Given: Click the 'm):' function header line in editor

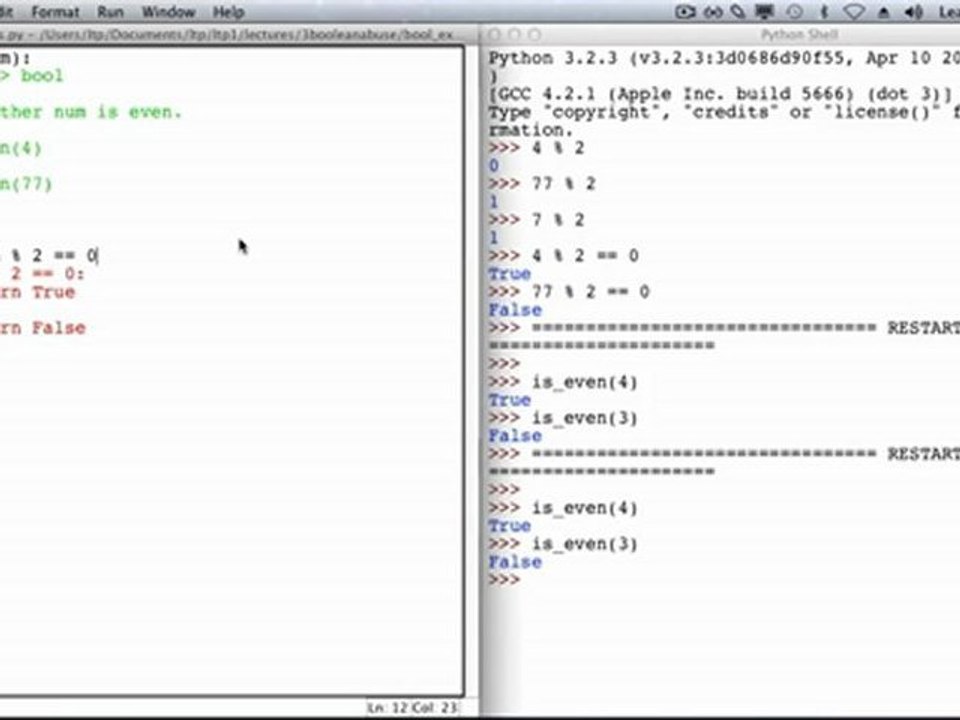Looking at the screenshot, I should coord(15,58).
